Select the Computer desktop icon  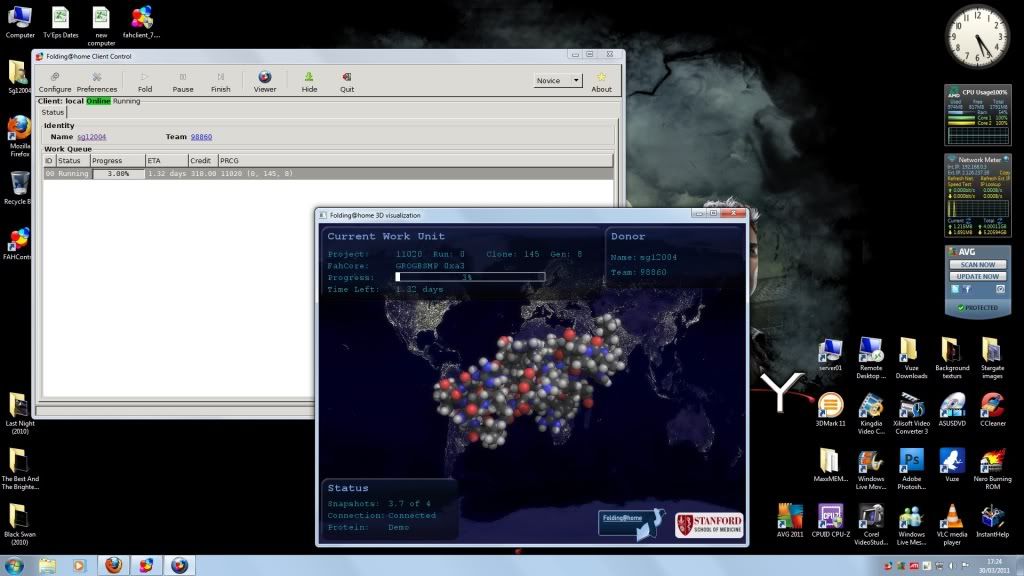point(20,22)
